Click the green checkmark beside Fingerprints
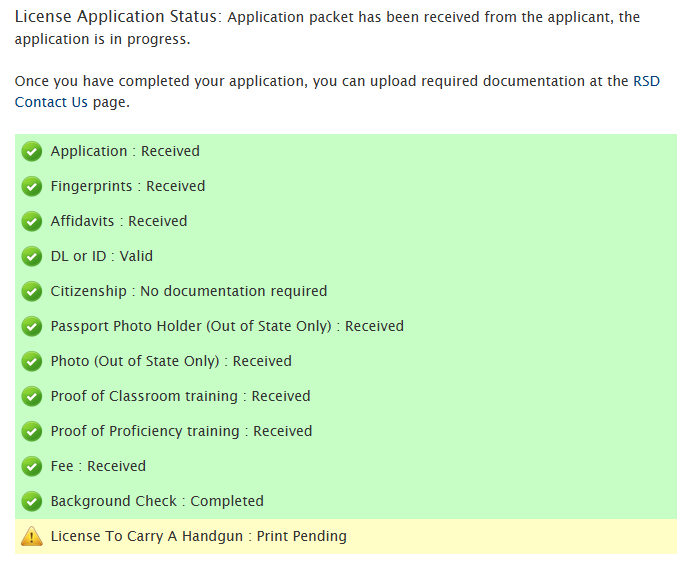Viewport: 690px width, 570px height. pyautogui.click(x=32, y=187)
